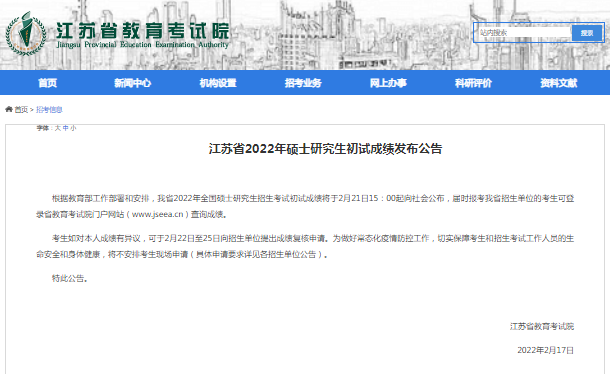This screenshot has width=610, height=374.
Task: Set font size to 小
Action: [x=73, y=128]
